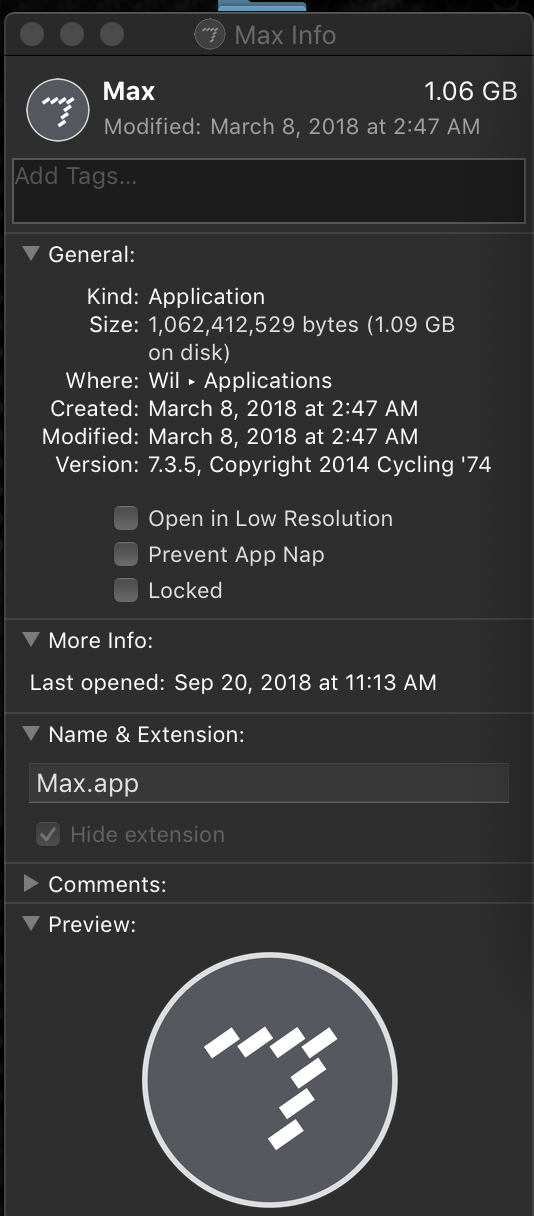Click the Max.app name field

click(x=269, y=783)
